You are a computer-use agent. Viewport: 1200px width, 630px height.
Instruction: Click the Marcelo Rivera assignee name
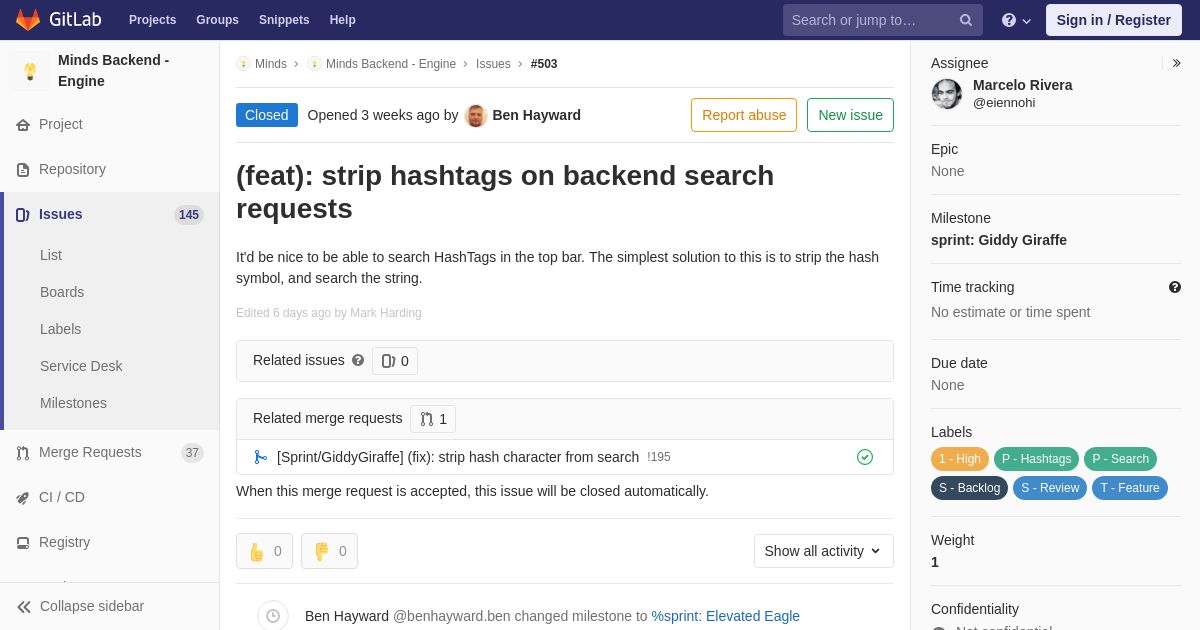point(1023,85)
